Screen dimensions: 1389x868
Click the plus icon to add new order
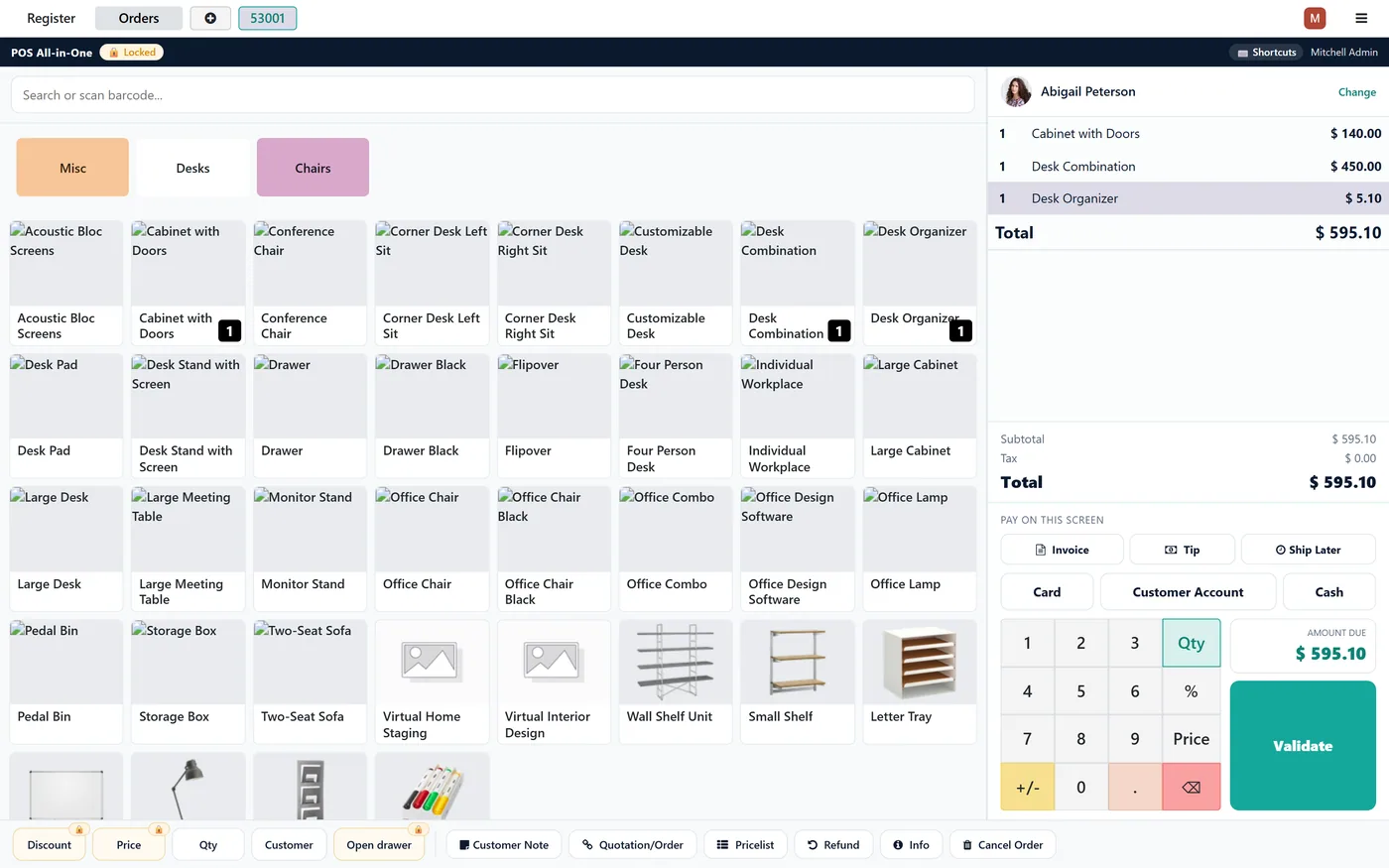point(210,18)
